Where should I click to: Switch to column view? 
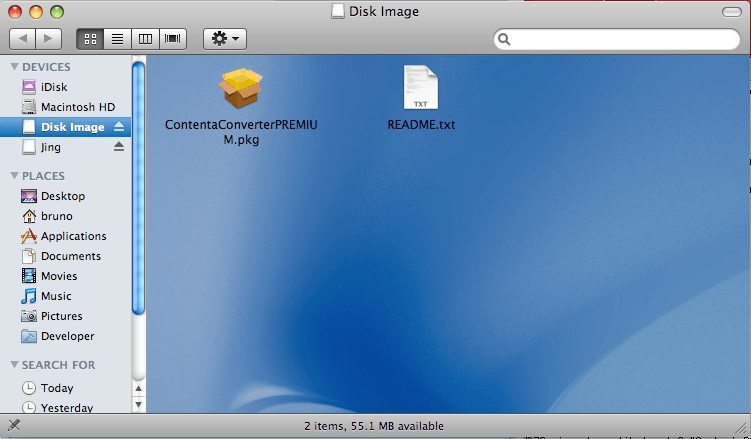(145, 39)
